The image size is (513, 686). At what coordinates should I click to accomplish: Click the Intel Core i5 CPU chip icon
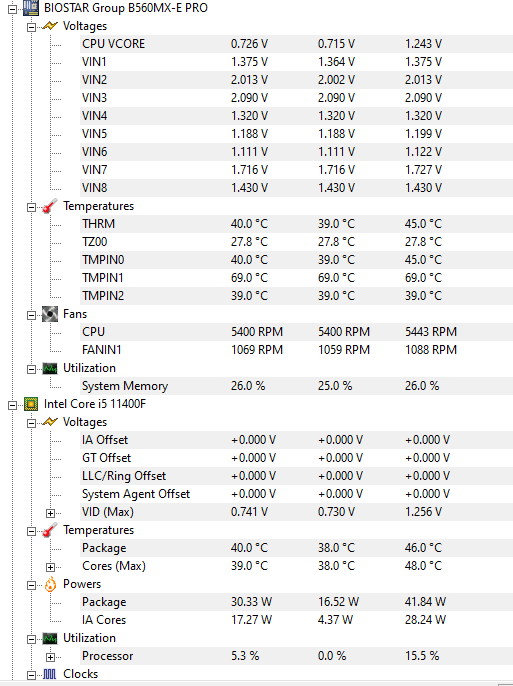pos(31,404)
